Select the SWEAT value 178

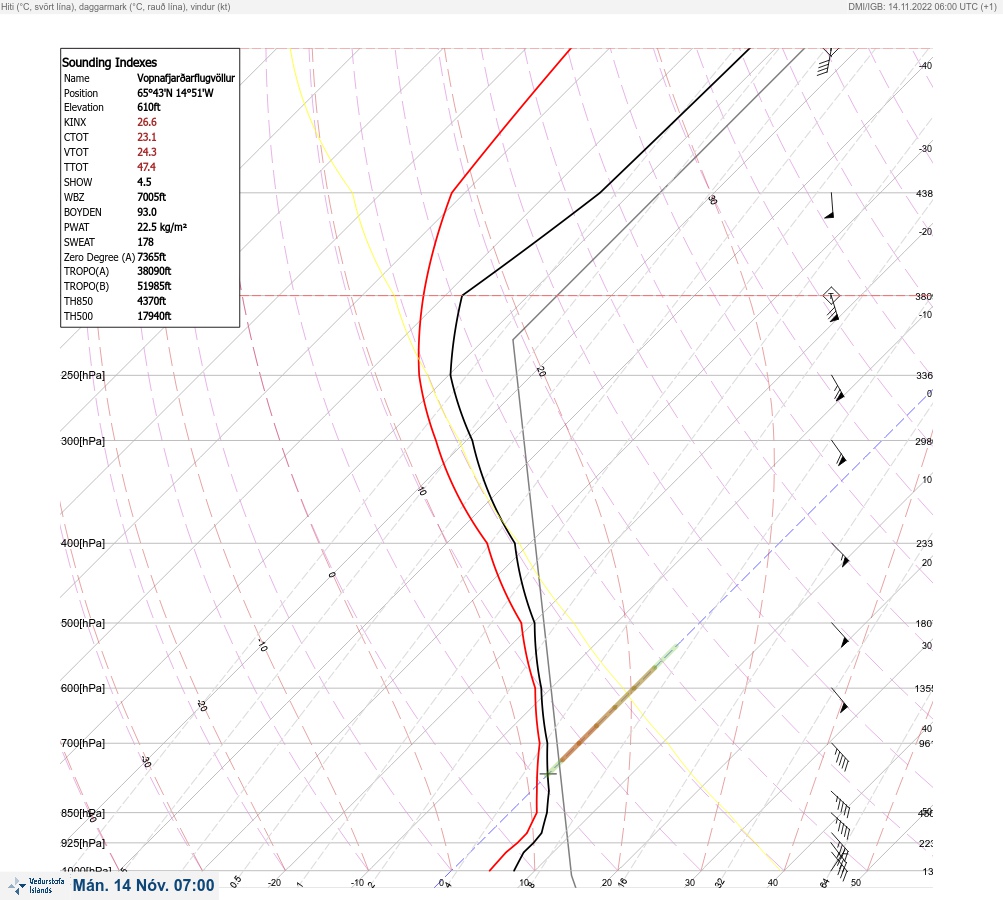pyautogui.click(x=145, y=242)
